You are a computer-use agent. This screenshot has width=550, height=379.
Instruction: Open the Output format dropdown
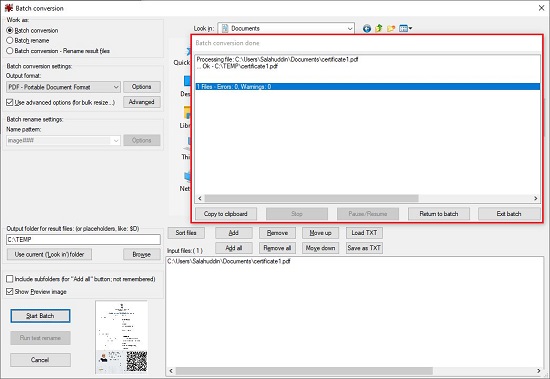pyautogui.click(x=63, y=87)
